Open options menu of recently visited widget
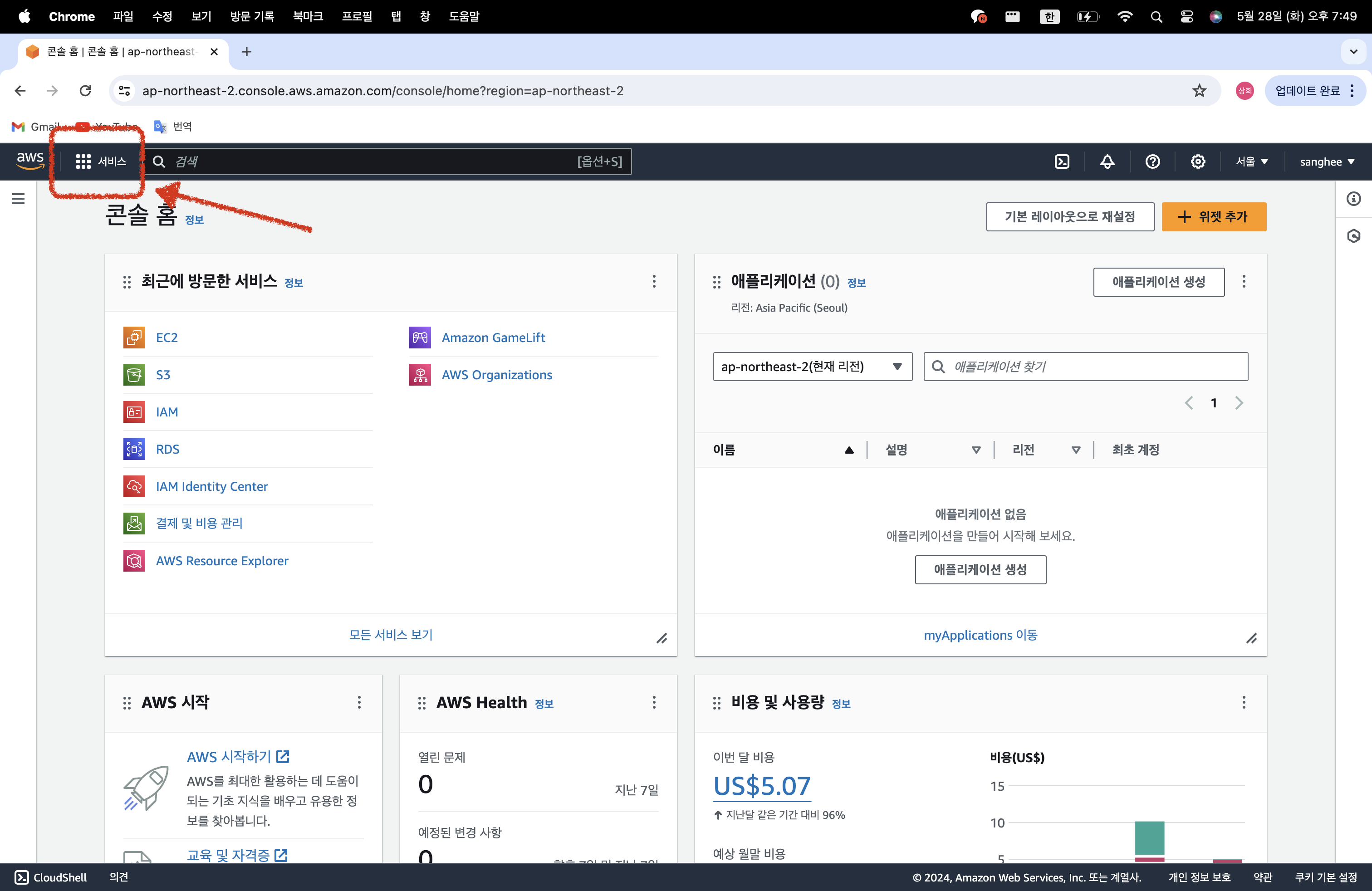Viewport: 1372px width, 891px height. (x=654, y=281)
